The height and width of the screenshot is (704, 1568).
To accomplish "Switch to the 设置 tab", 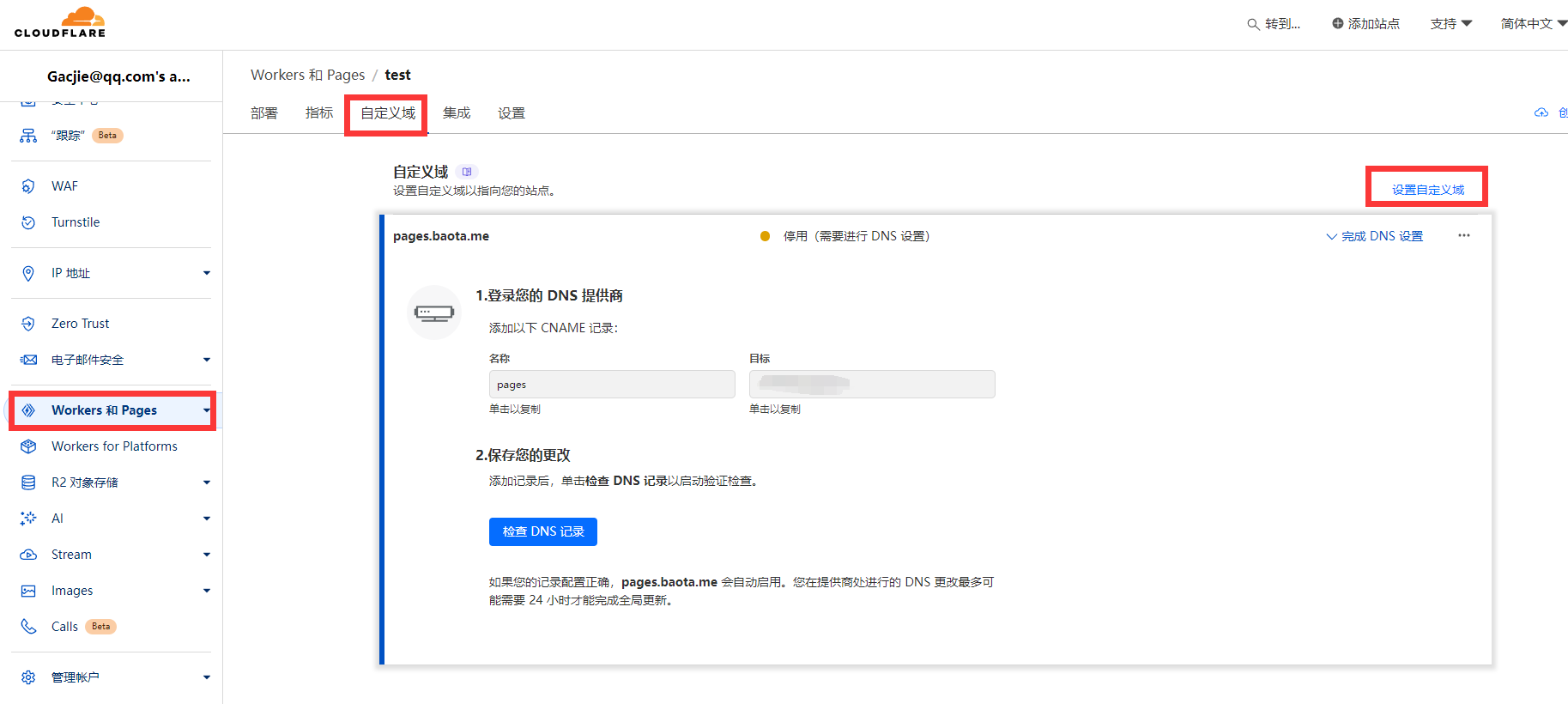I will (512, 113).
